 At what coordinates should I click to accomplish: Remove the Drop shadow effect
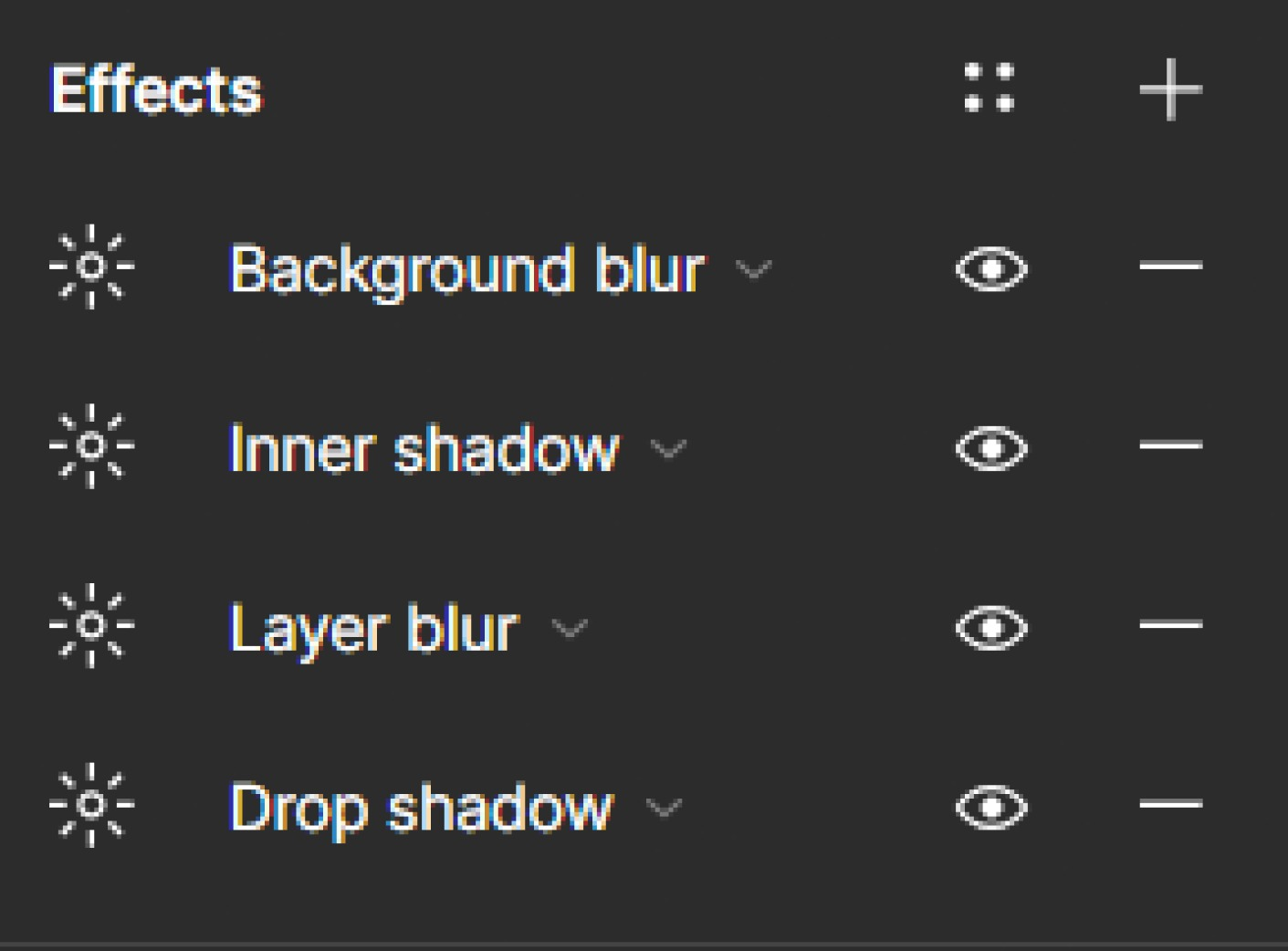pos(1170,805)
